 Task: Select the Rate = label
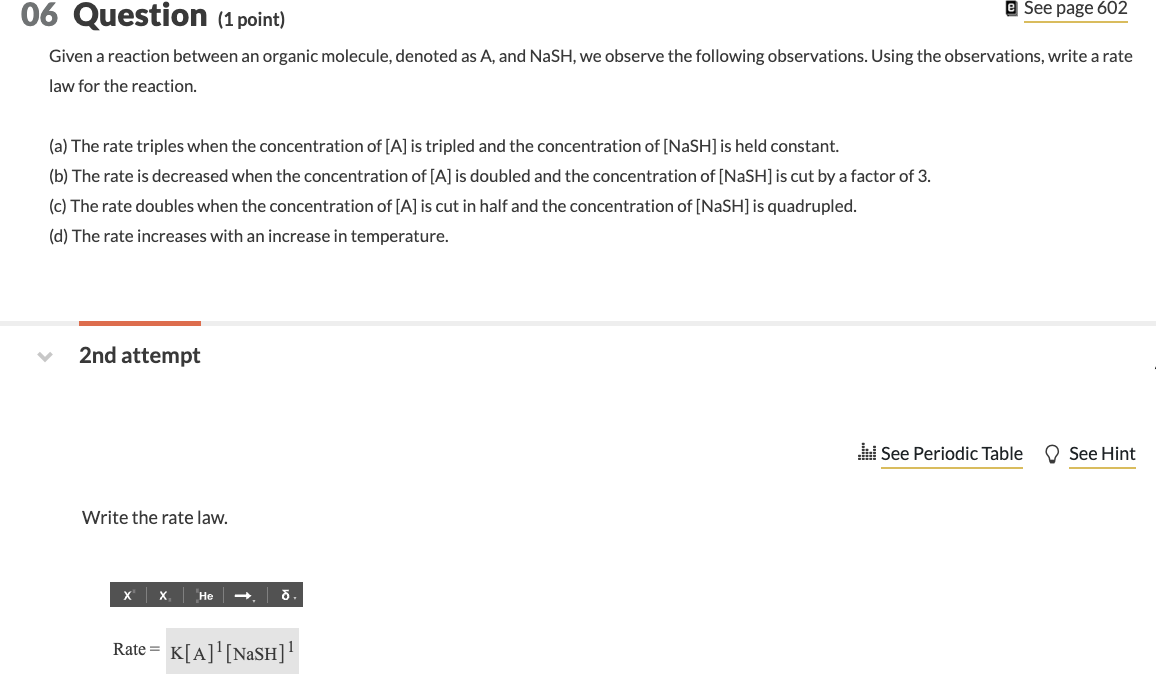pyautogui.click(x=134, y=649)
